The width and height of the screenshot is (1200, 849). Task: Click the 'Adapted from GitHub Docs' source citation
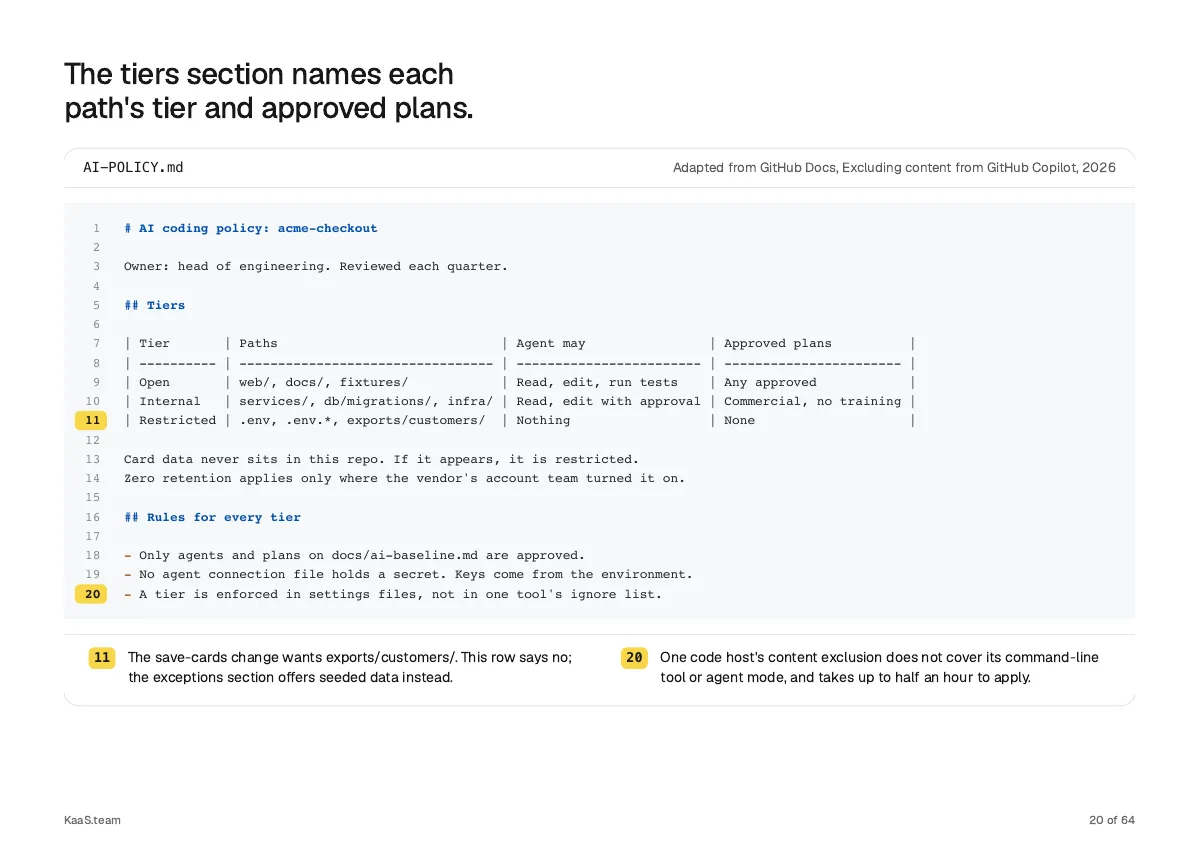click(x=894, y=167)
